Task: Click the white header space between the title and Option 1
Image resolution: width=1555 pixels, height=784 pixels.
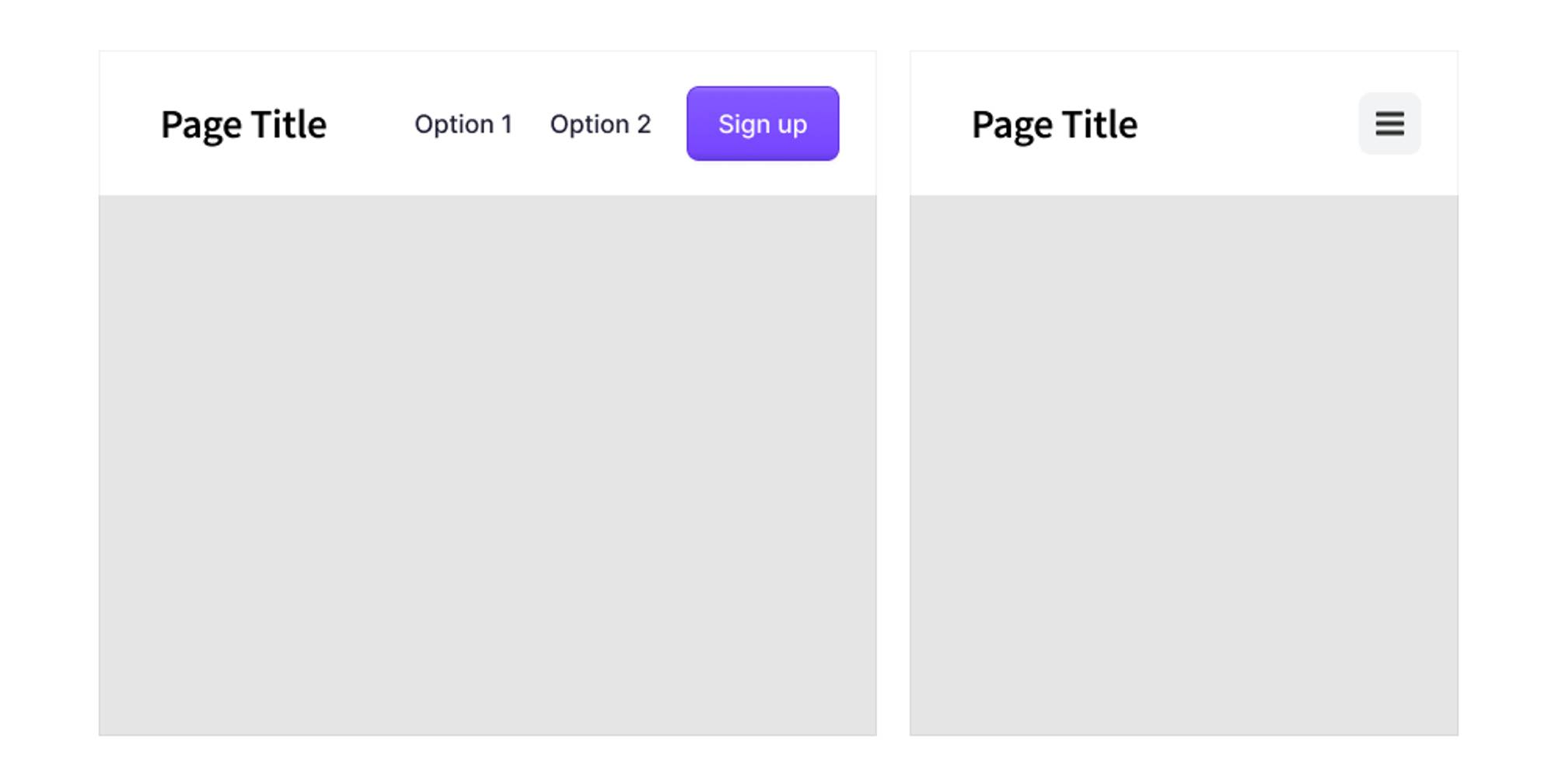Action: tap(371, 124)
